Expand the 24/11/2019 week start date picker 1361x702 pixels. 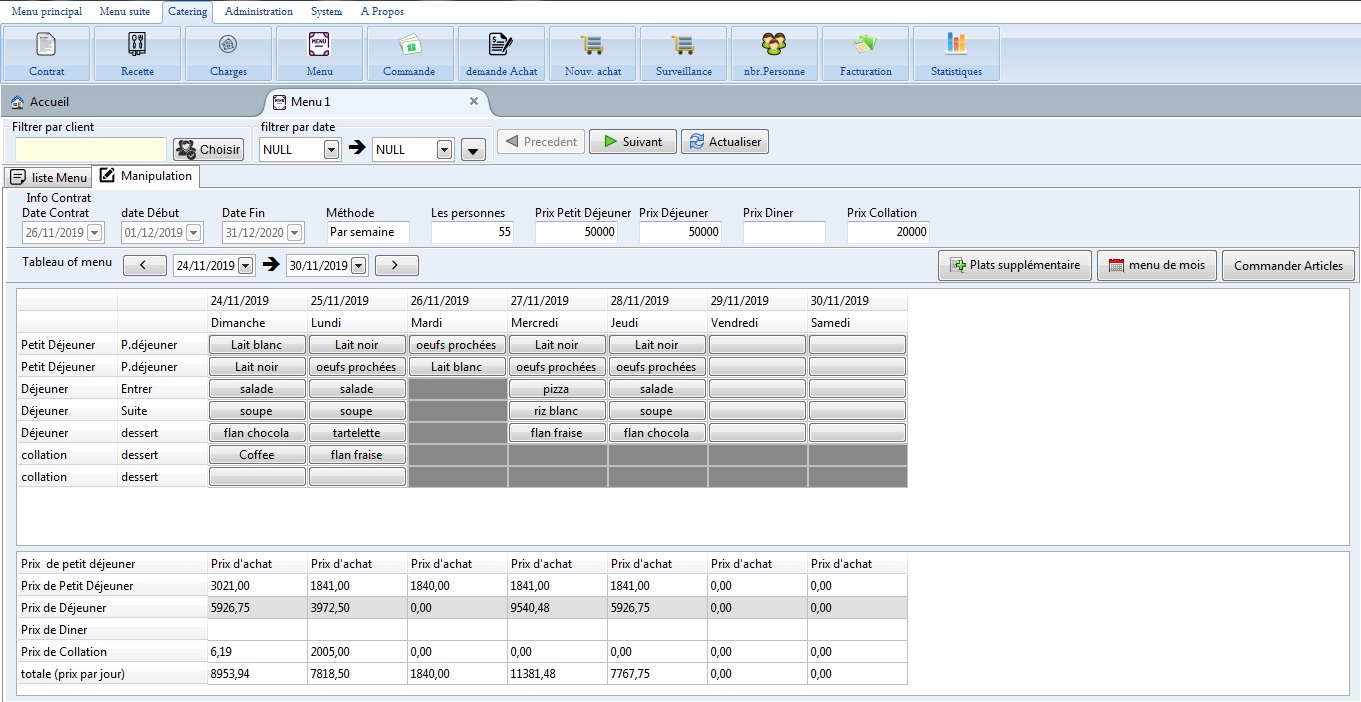pyautogui.click(x=245, y=266)
